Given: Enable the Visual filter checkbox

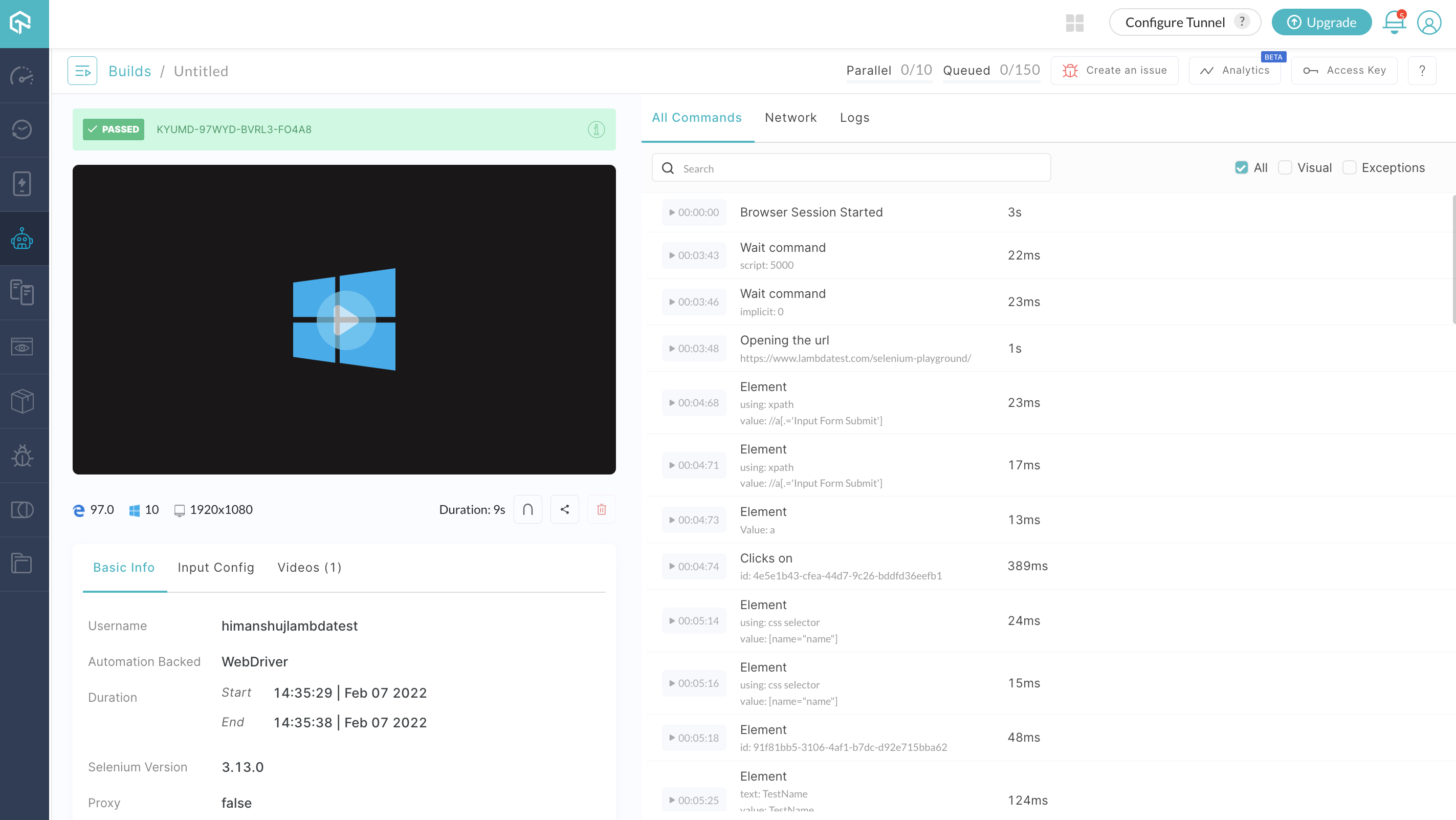Looking at the screenshot, I should pyautogui.click(x=1285, y=167).
